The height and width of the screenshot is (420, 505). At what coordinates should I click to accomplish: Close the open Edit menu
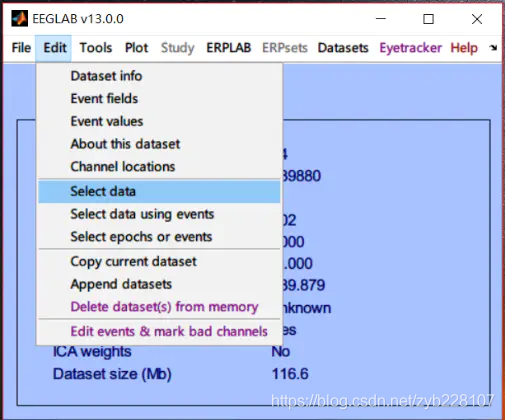click(x=55, y=48)
